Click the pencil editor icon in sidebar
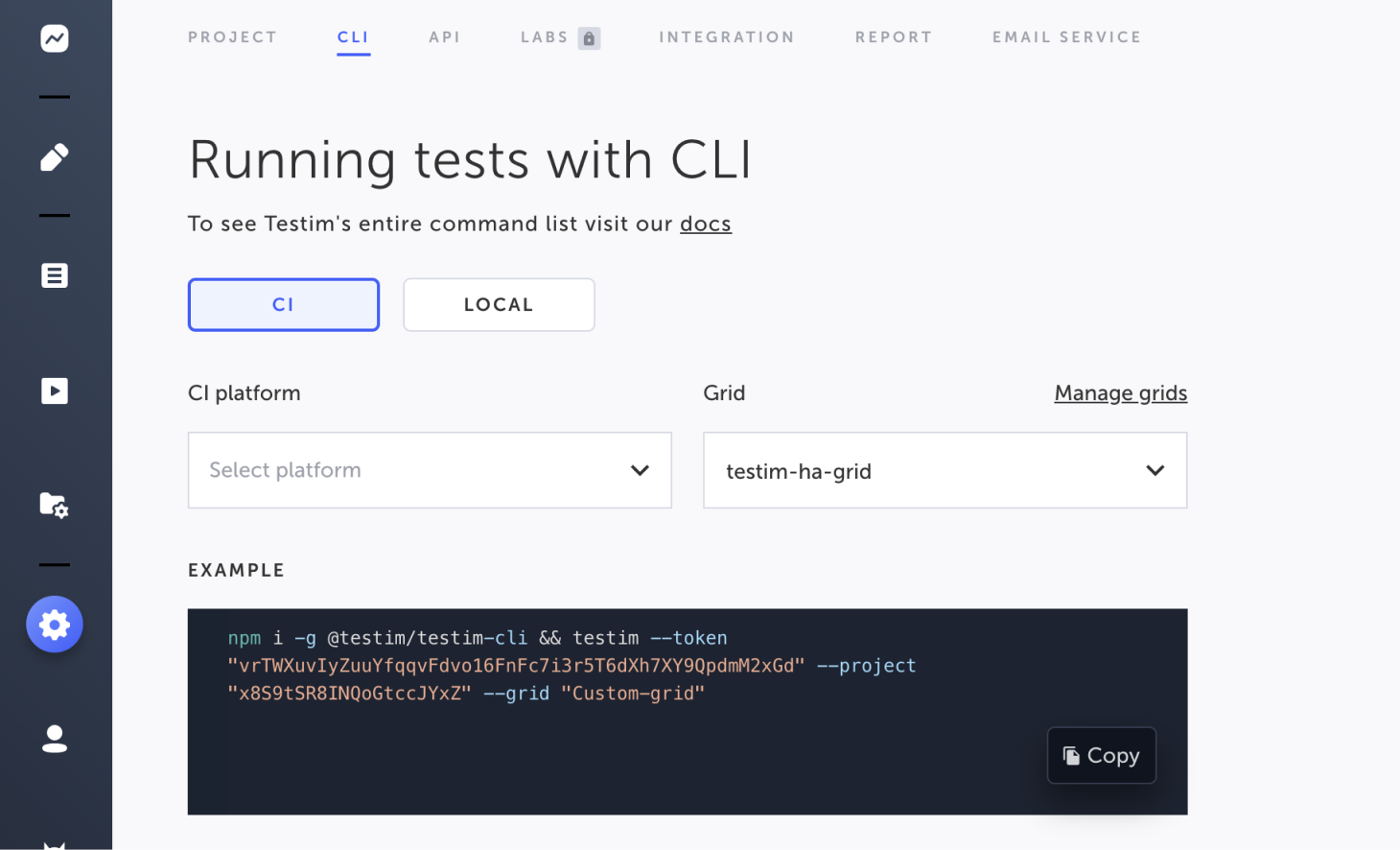This screenshot has width=1400, height=850. (x=55, y=157)
